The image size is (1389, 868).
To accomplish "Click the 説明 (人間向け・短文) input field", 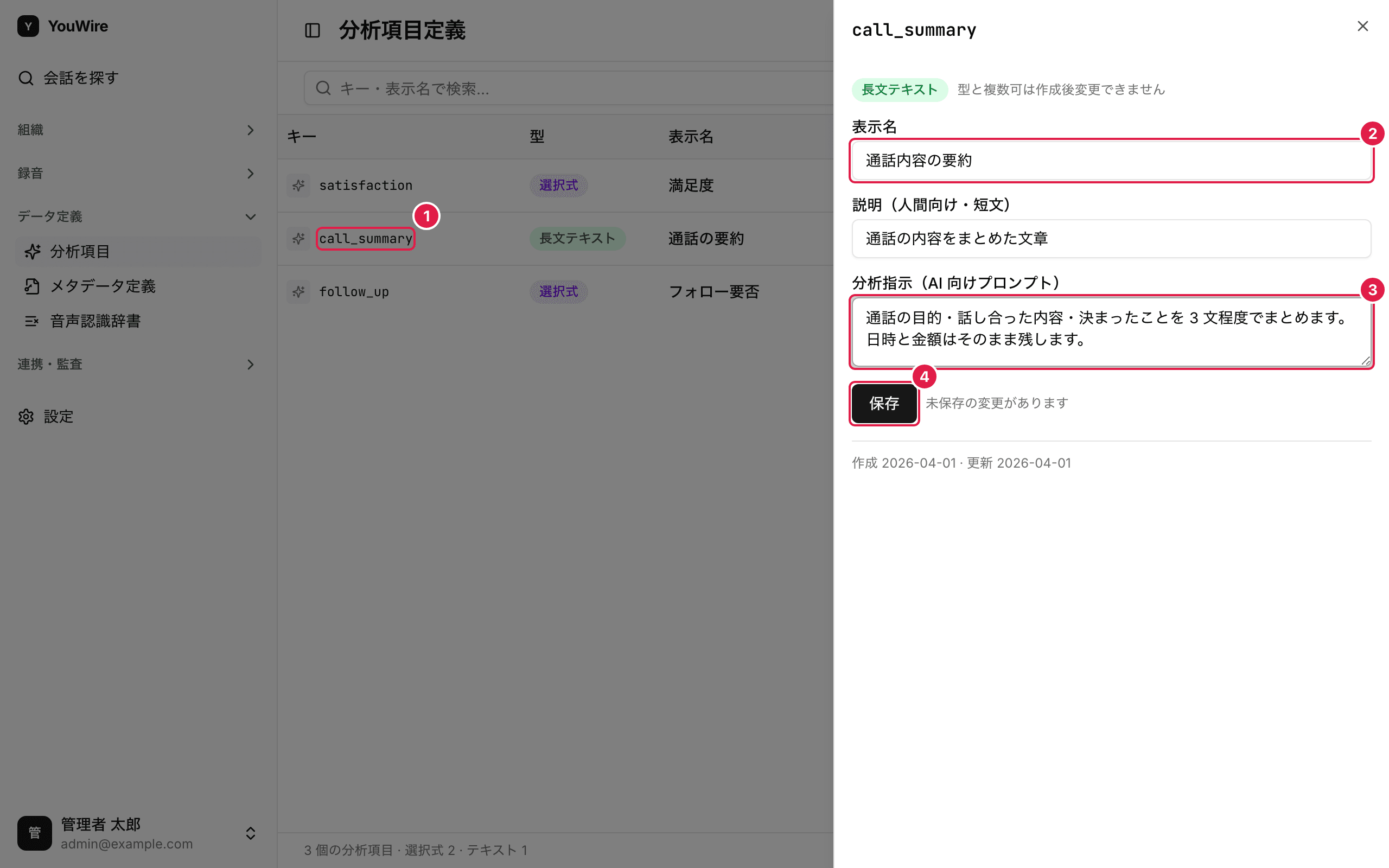I will pyautogui.click(x=1111, y=239).
